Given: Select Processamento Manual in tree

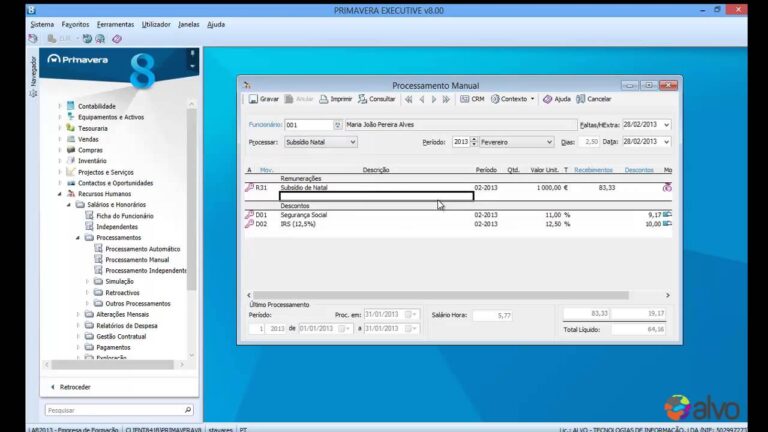Looking at the screenshot, I should click(x=137, y=260).
